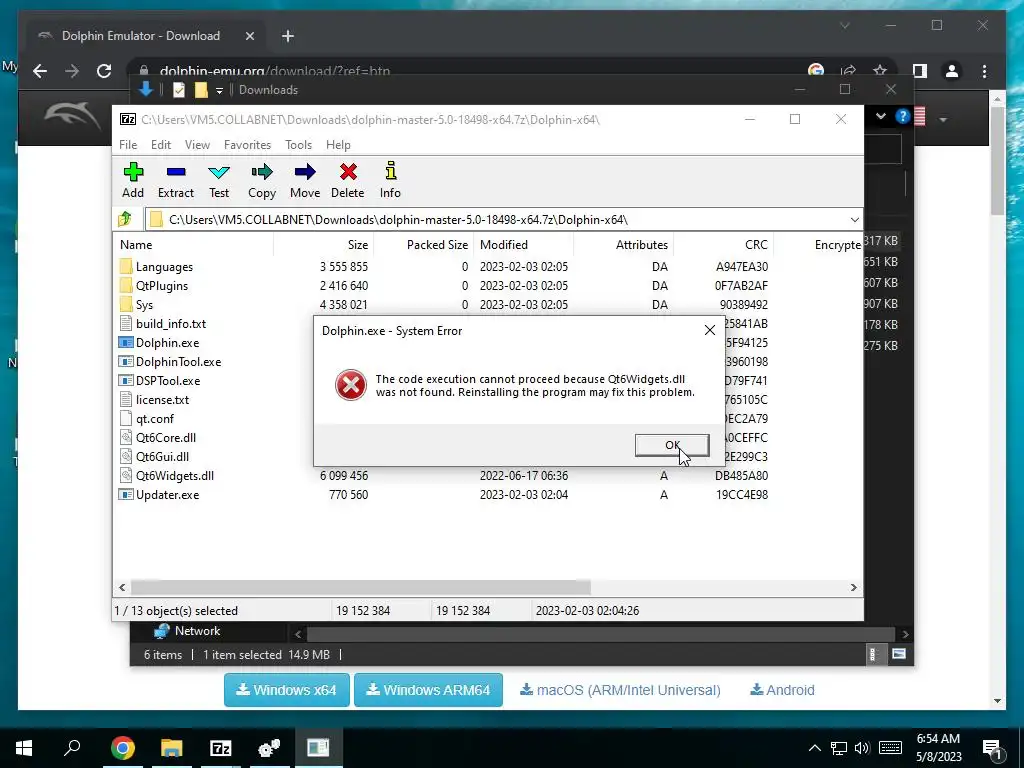Reload the Chrome page

point(104,71)
